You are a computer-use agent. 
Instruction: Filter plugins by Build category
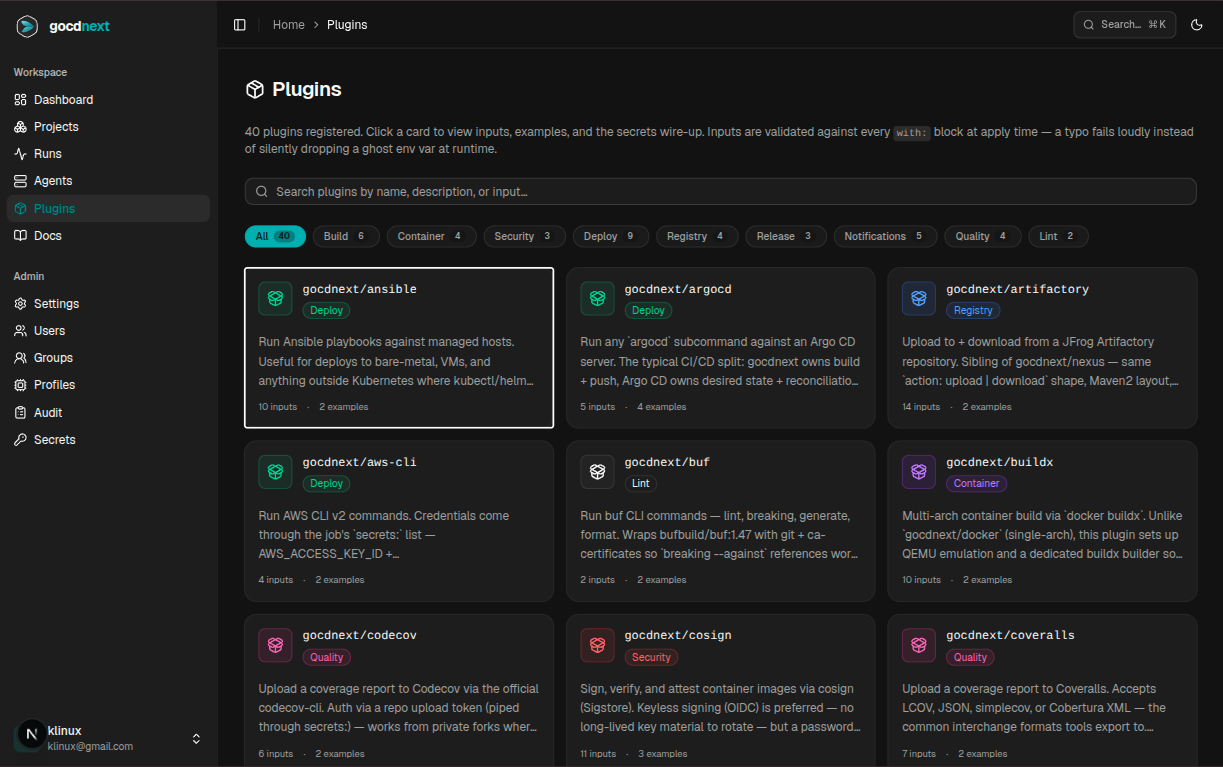(x=346, y=236)
